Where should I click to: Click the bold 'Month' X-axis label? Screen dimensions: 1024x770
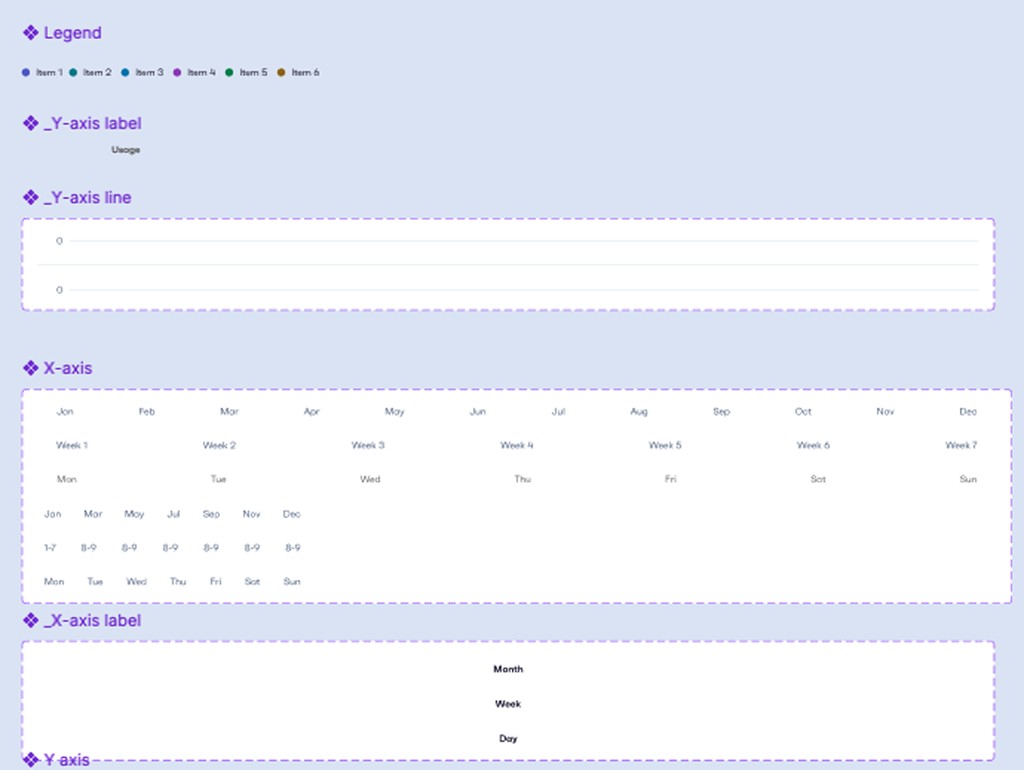click(x=508, y=669)
